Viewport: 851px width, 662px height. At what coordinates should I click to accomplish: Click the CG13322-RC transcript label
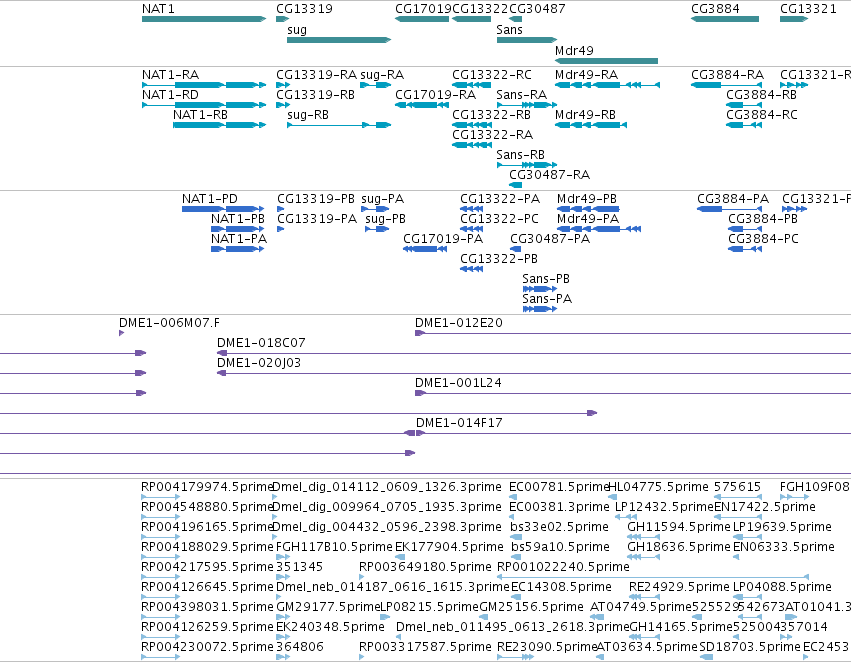pyautogui.click(x=492, y=75)
